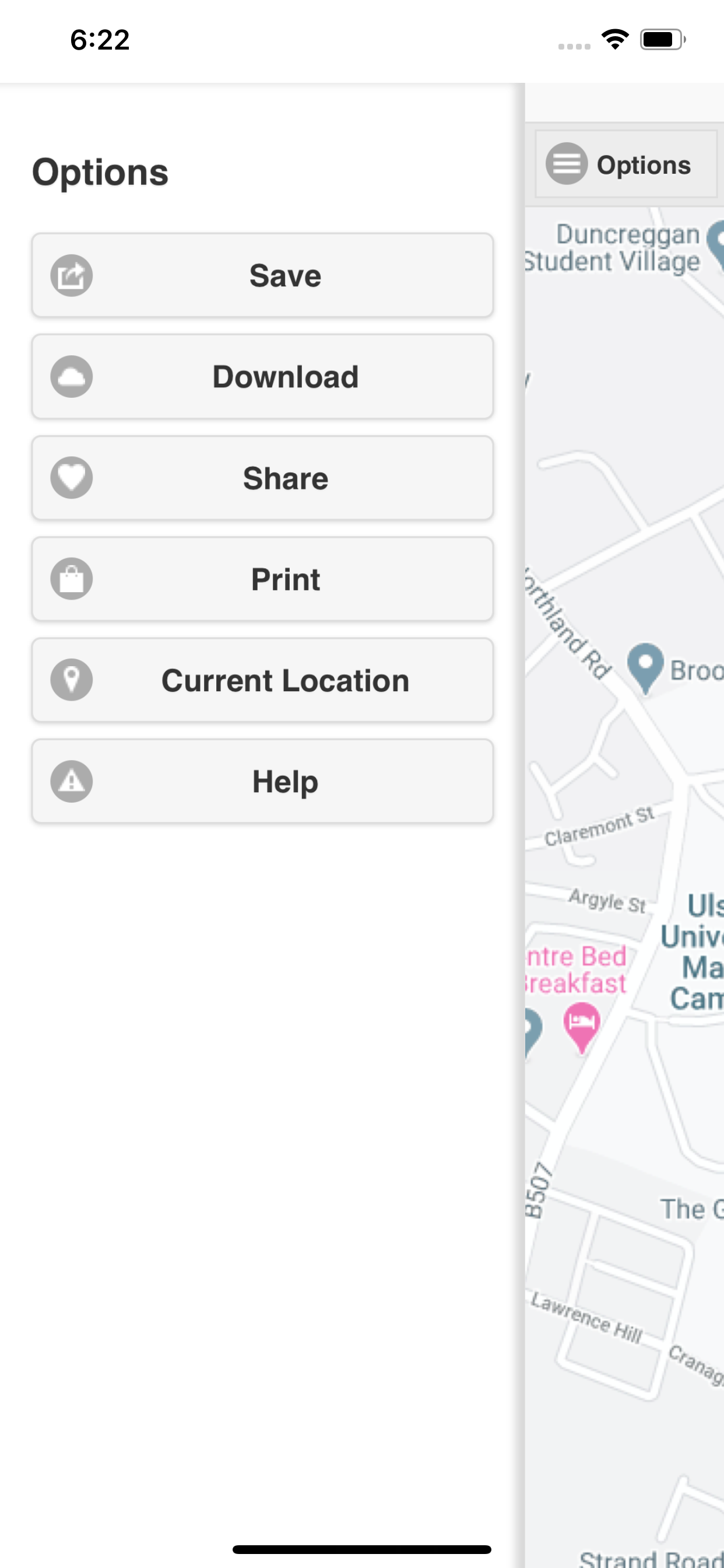Click the Ulster University campus label on the map

pyautogui.click(x=694, y=952)
